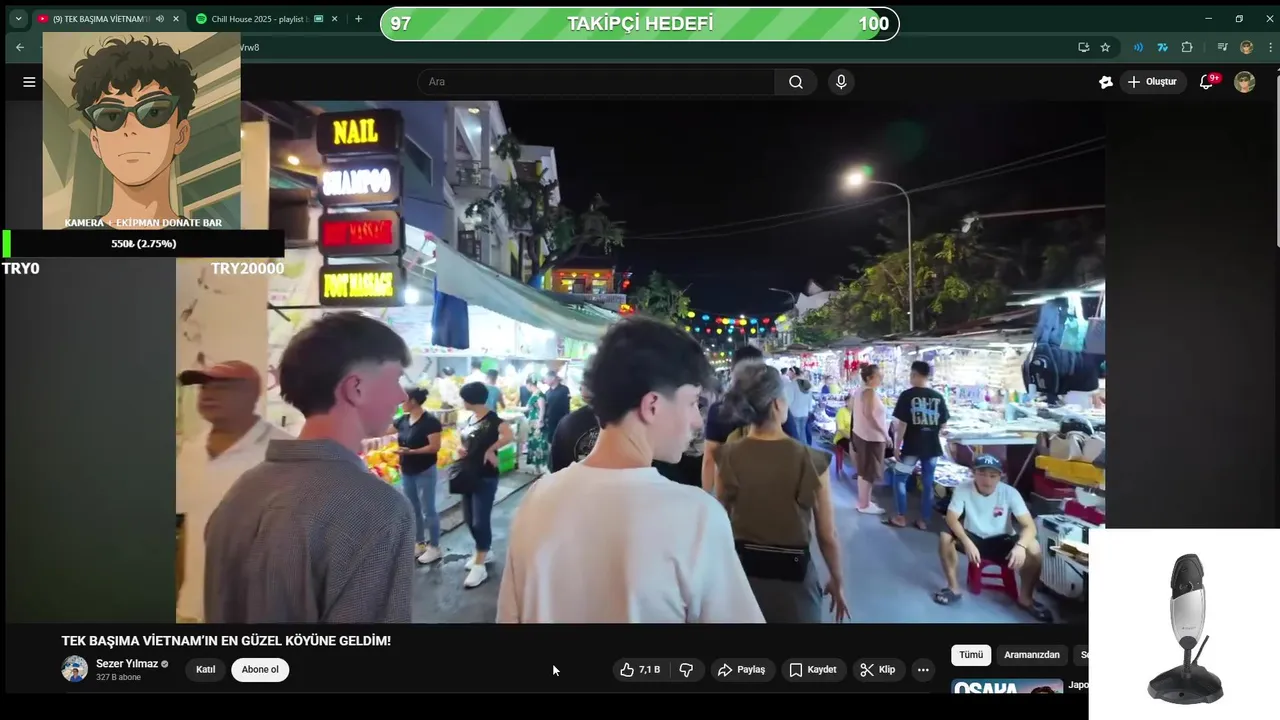Open a new browser tab

point(359,19)
